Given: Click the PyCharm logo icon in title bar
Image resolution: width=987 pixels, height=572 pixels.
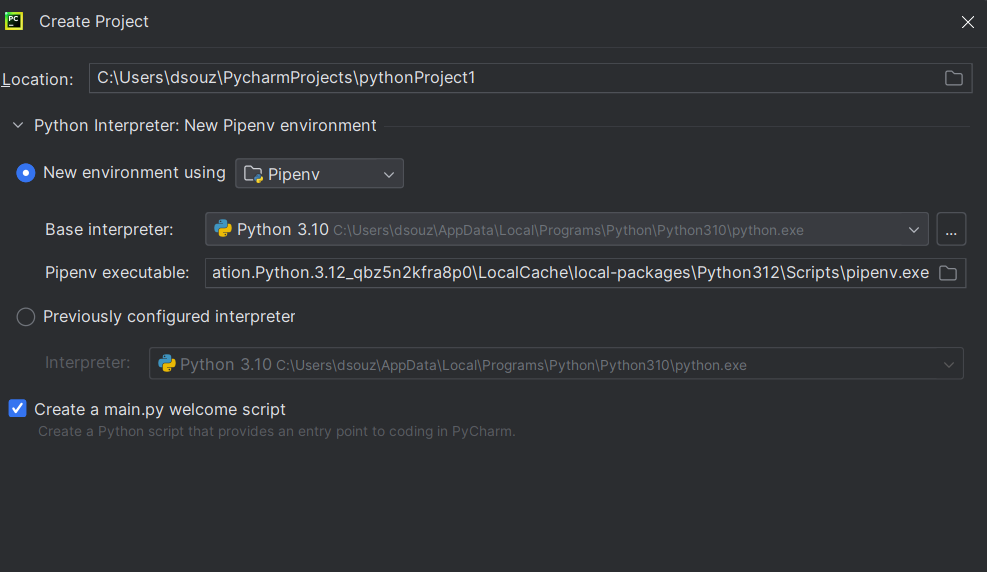Looking at the screenshot, I should point(14,21).
